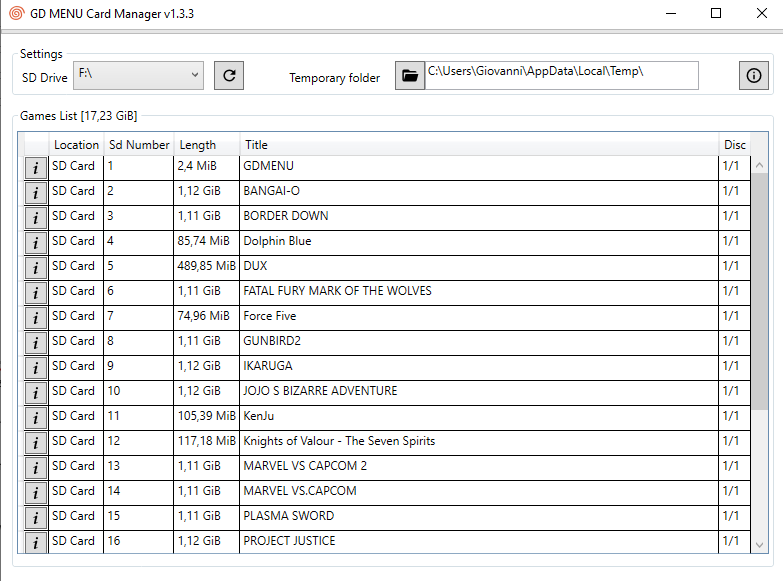783x581 pixels.
Task: Click the GD MENU app swirl logo
Action: [x=16, y=13]
